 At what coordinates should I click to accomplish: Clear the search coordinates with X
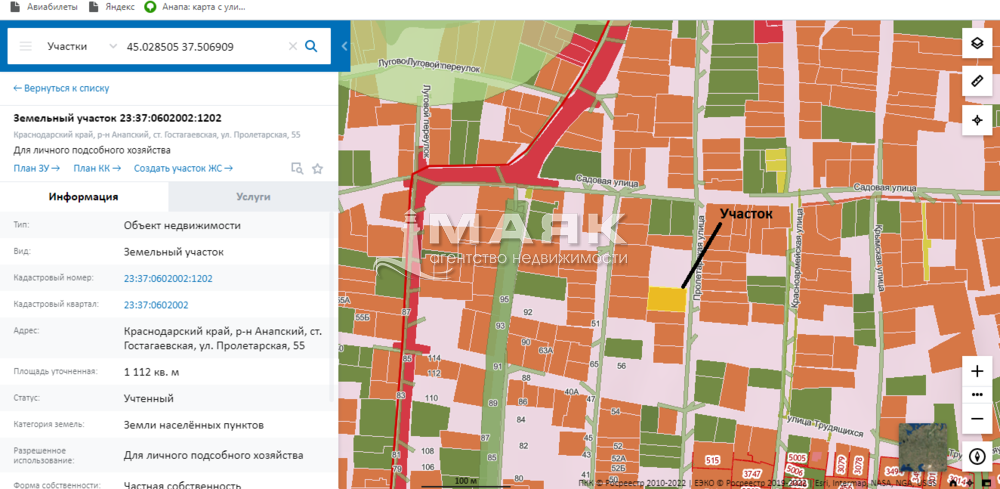(293, 46)
